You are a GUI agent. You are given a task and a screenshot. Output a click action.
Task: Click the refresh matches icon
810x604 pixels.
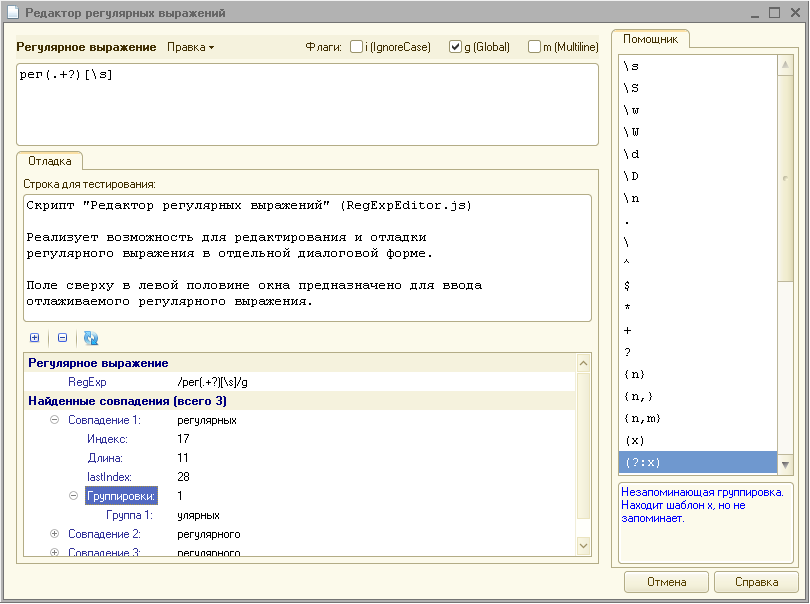pos(91,338)
